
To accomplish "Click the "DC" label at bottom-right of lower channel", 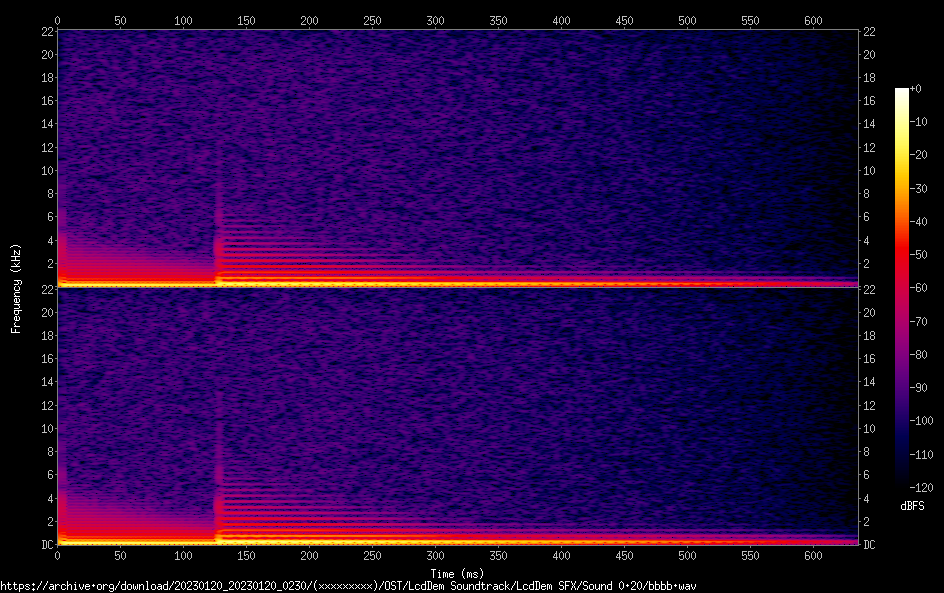I will [870, 545].
